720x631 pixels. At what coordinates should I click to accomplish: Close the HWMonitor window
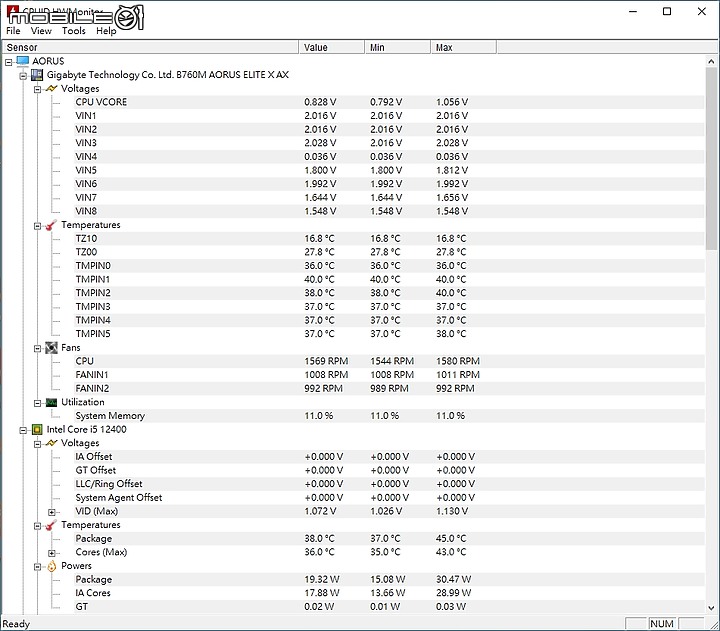pos(702,11)
